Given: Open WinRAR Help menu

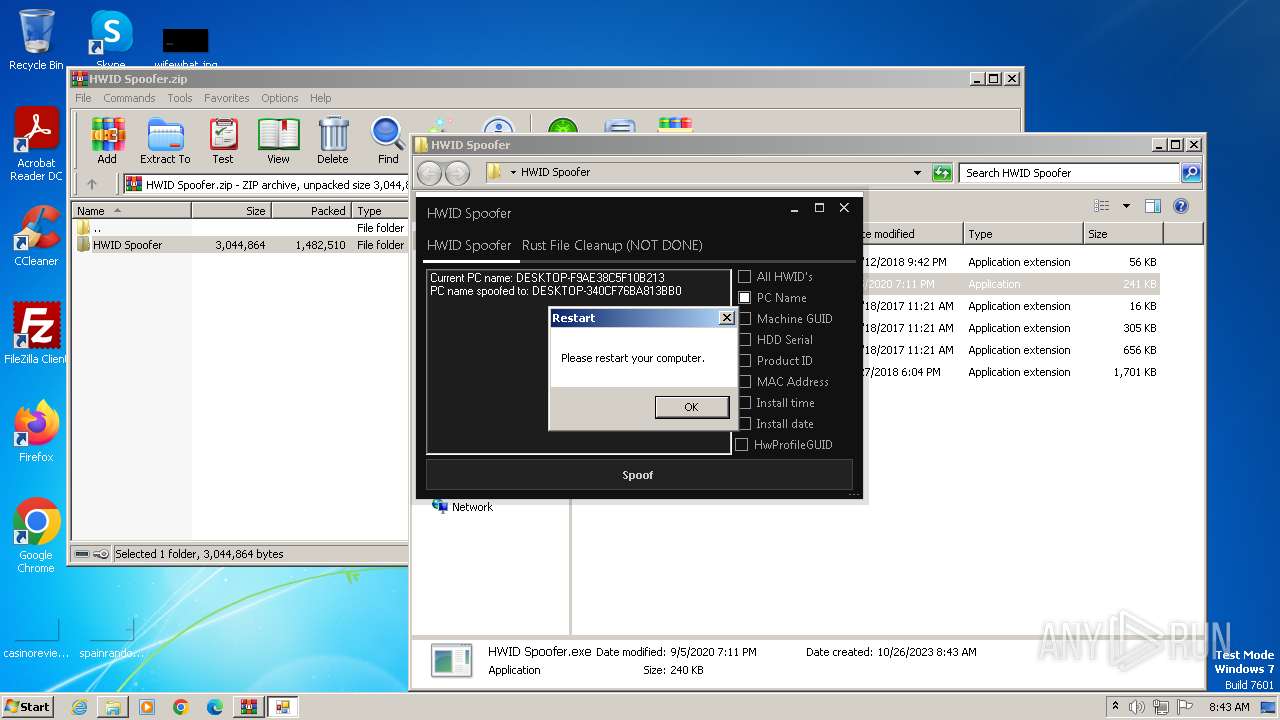Looking at the screenshot, I should pos(321,98).
